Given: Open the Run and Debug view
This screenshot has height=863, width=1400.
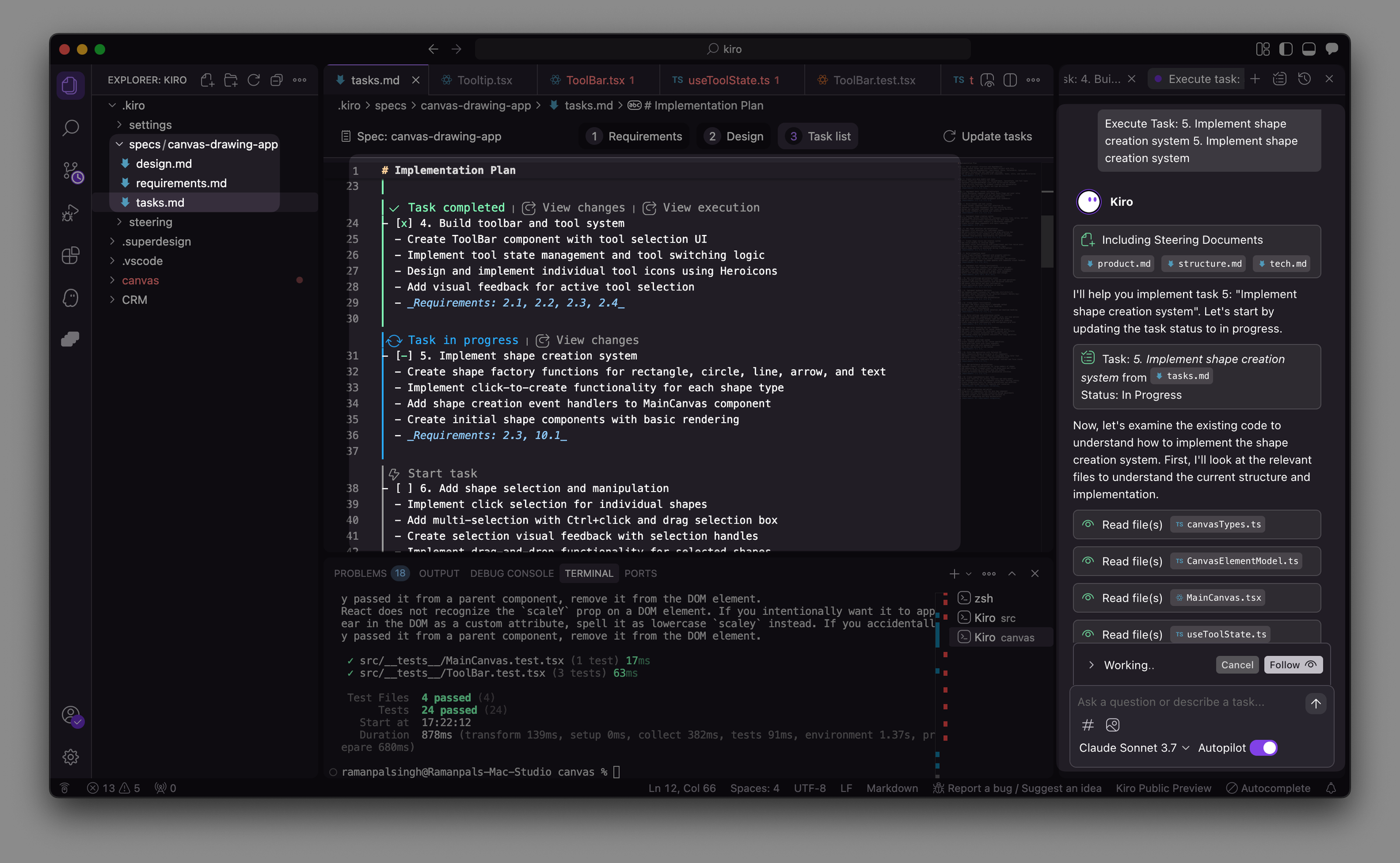Looking at the screenshot, I should [71, 212].
